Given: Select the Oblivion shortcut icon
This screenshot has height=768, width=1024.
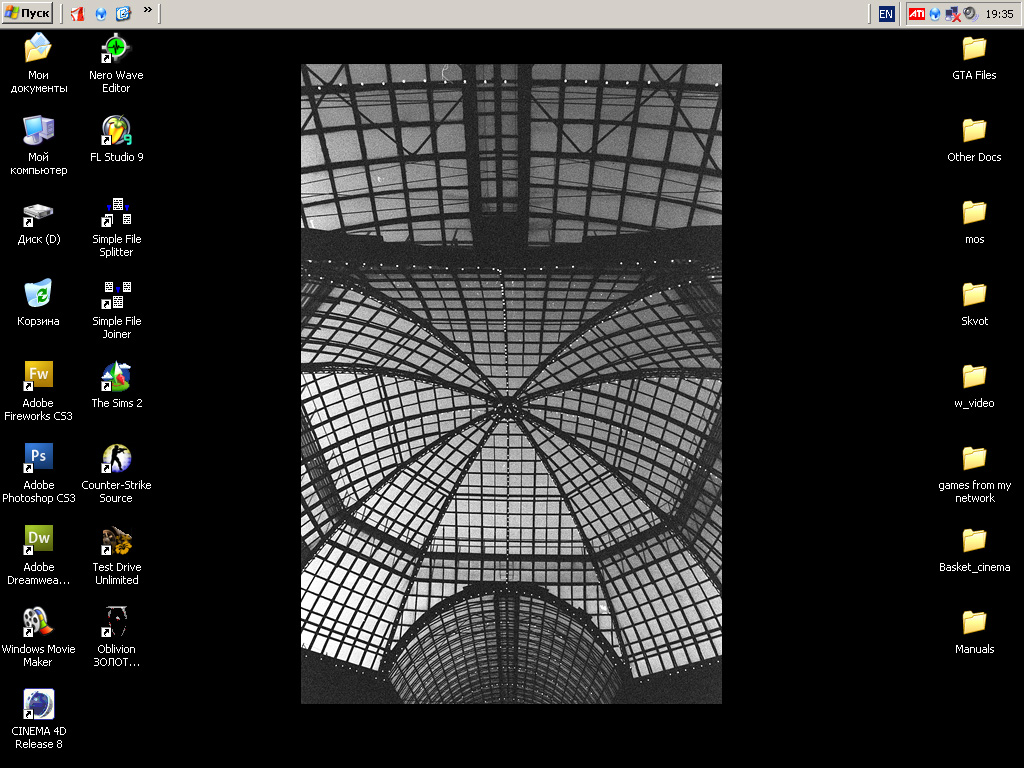Looking at the screenshot, I should (116, 637).
